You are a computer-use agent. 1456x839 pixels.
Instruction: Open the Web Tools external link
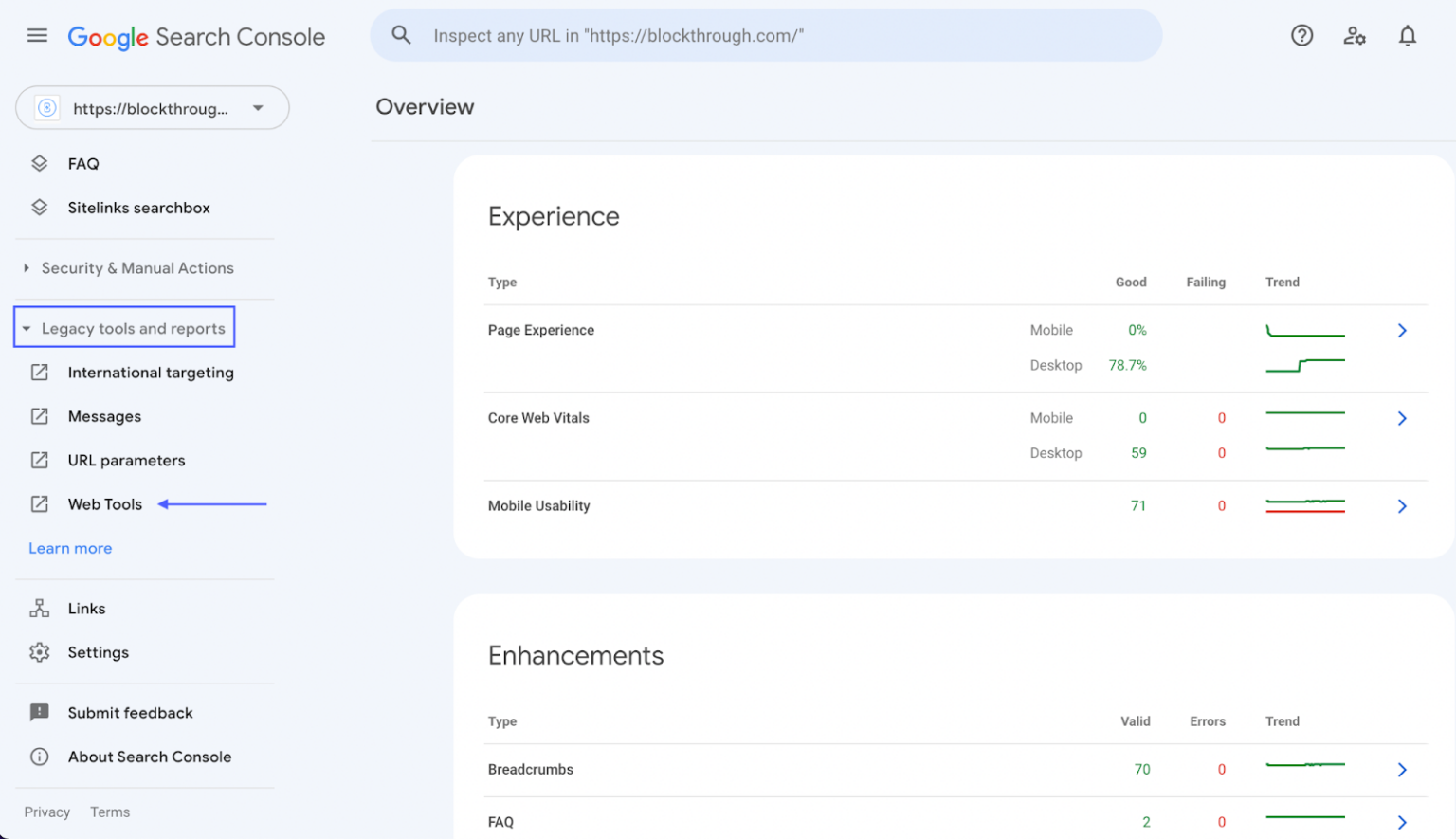click(x=104, y=503)
